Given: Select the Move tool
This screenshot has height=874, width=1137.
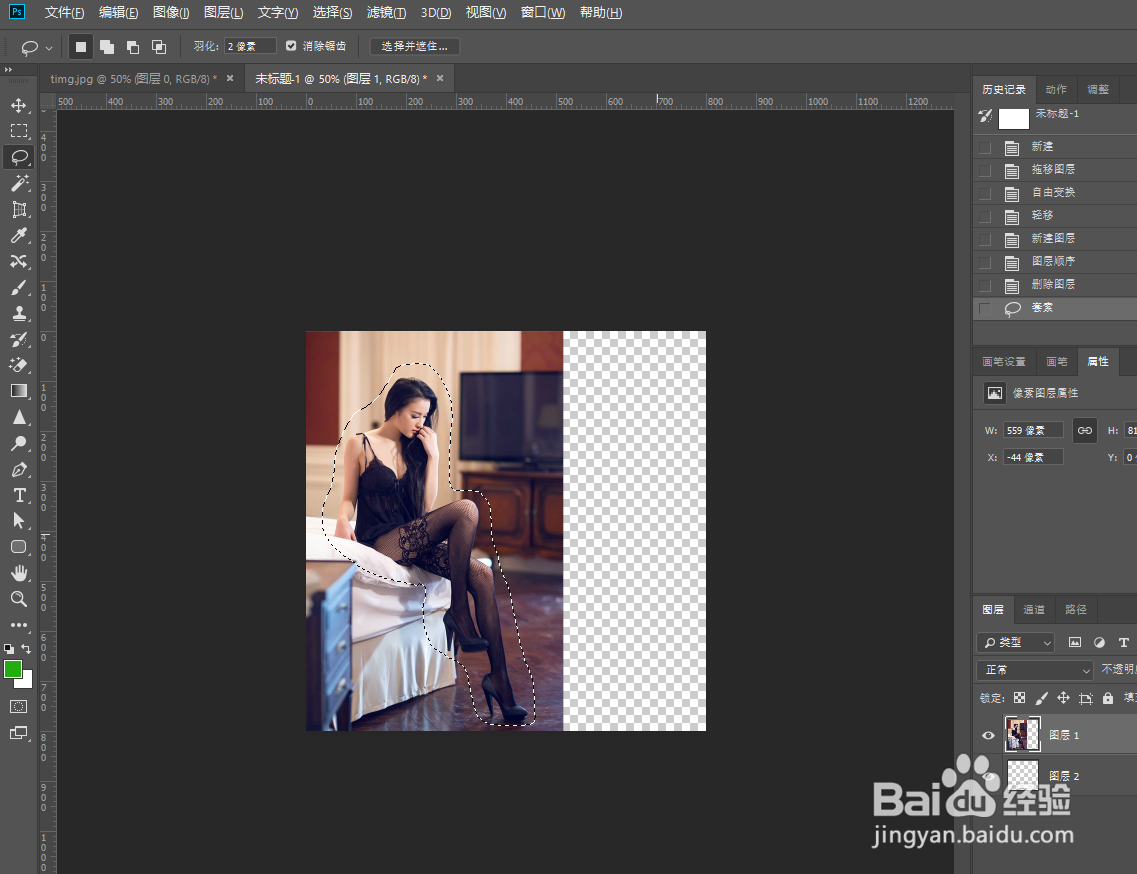Looking at the screenshot, I should (19, 105).
